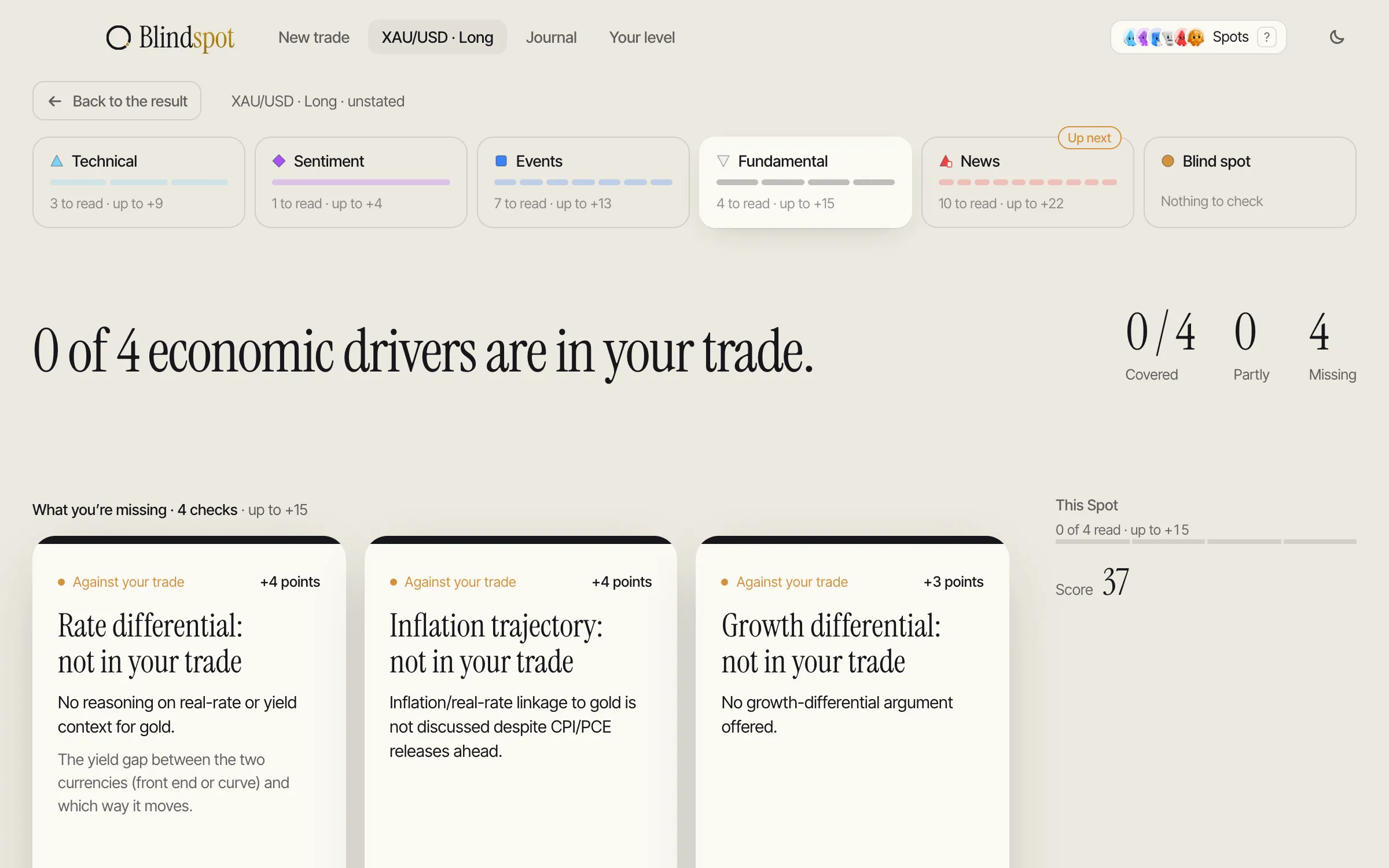The height and width of the screenshot is (868, 1389).
Task: Click the This Spot read progress bar
Action: 1206,542
